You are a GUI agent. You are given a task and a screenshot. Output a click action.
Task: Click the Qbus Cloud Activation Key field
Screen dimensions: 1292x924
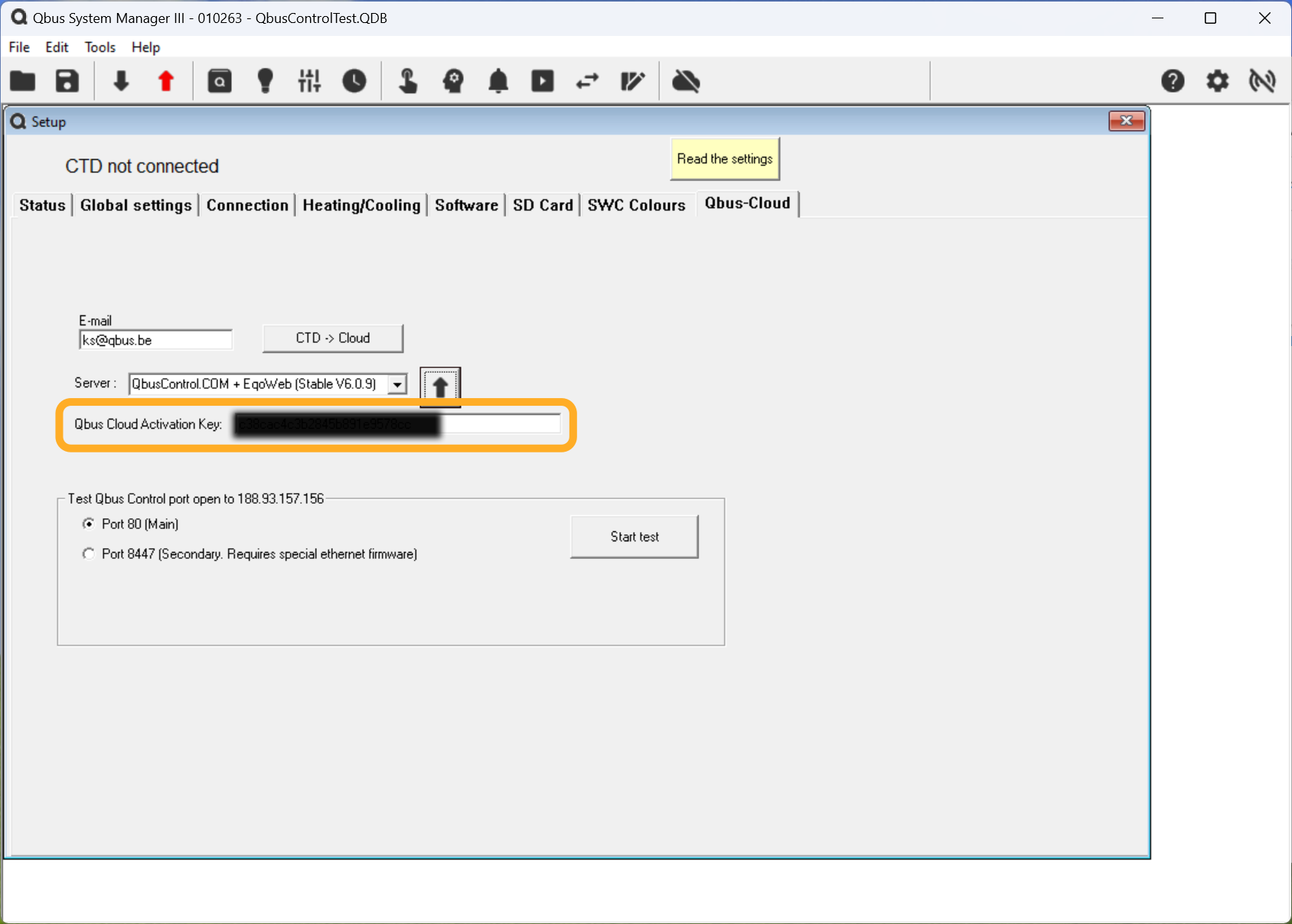pos(398,424)
